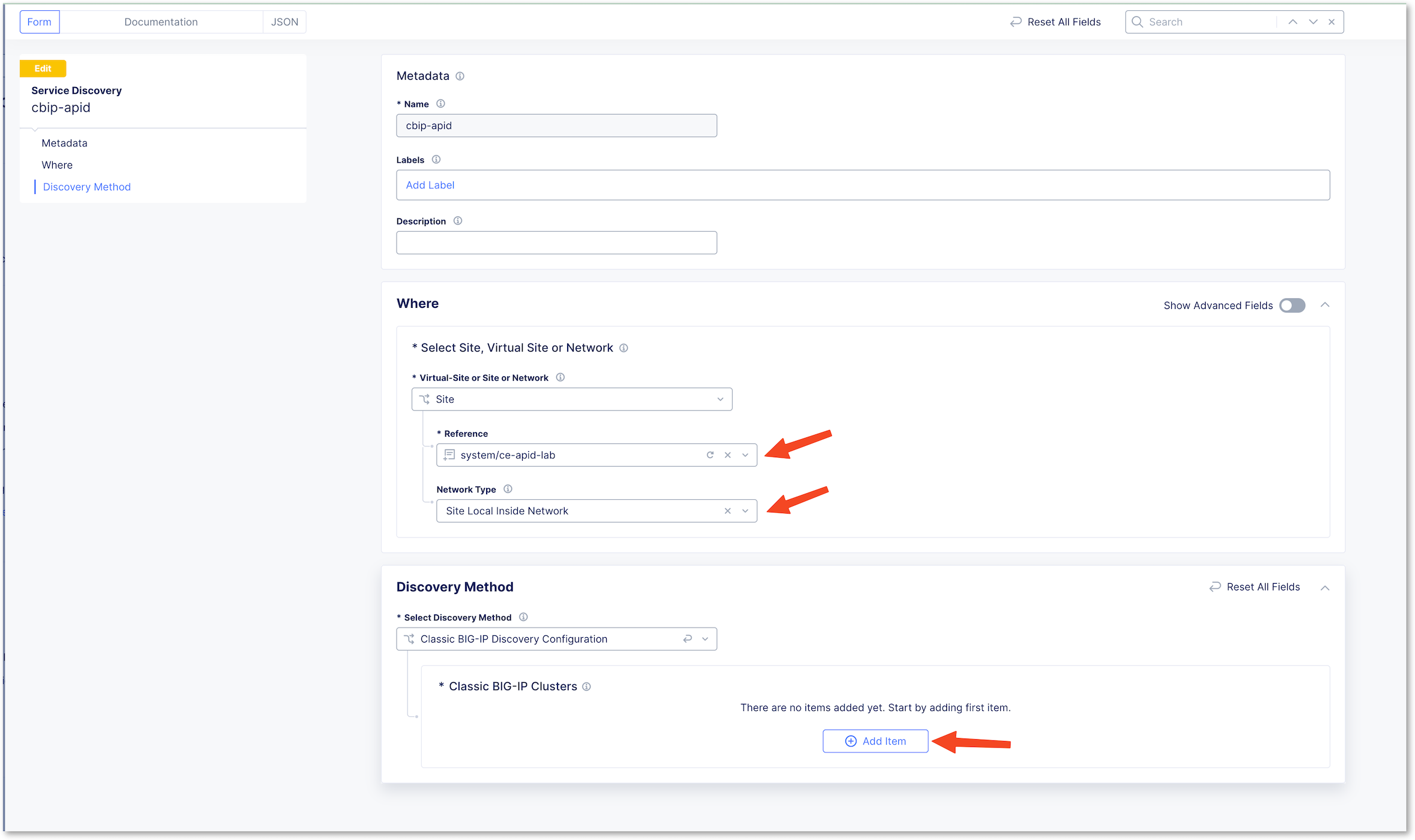This screenshot has width=1415, height=840.
Task: Click Reset All Fields in top bar
Action: coord(1056,22)
